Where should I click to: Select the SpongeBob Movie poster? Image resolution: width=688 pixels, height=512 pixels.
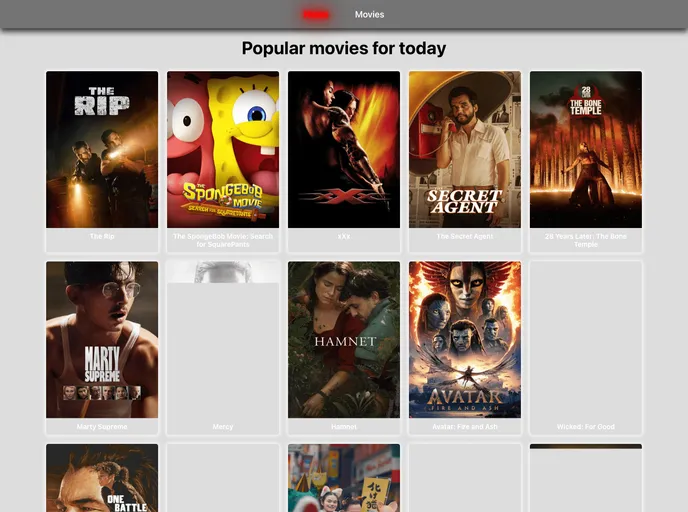coord(223,149)
